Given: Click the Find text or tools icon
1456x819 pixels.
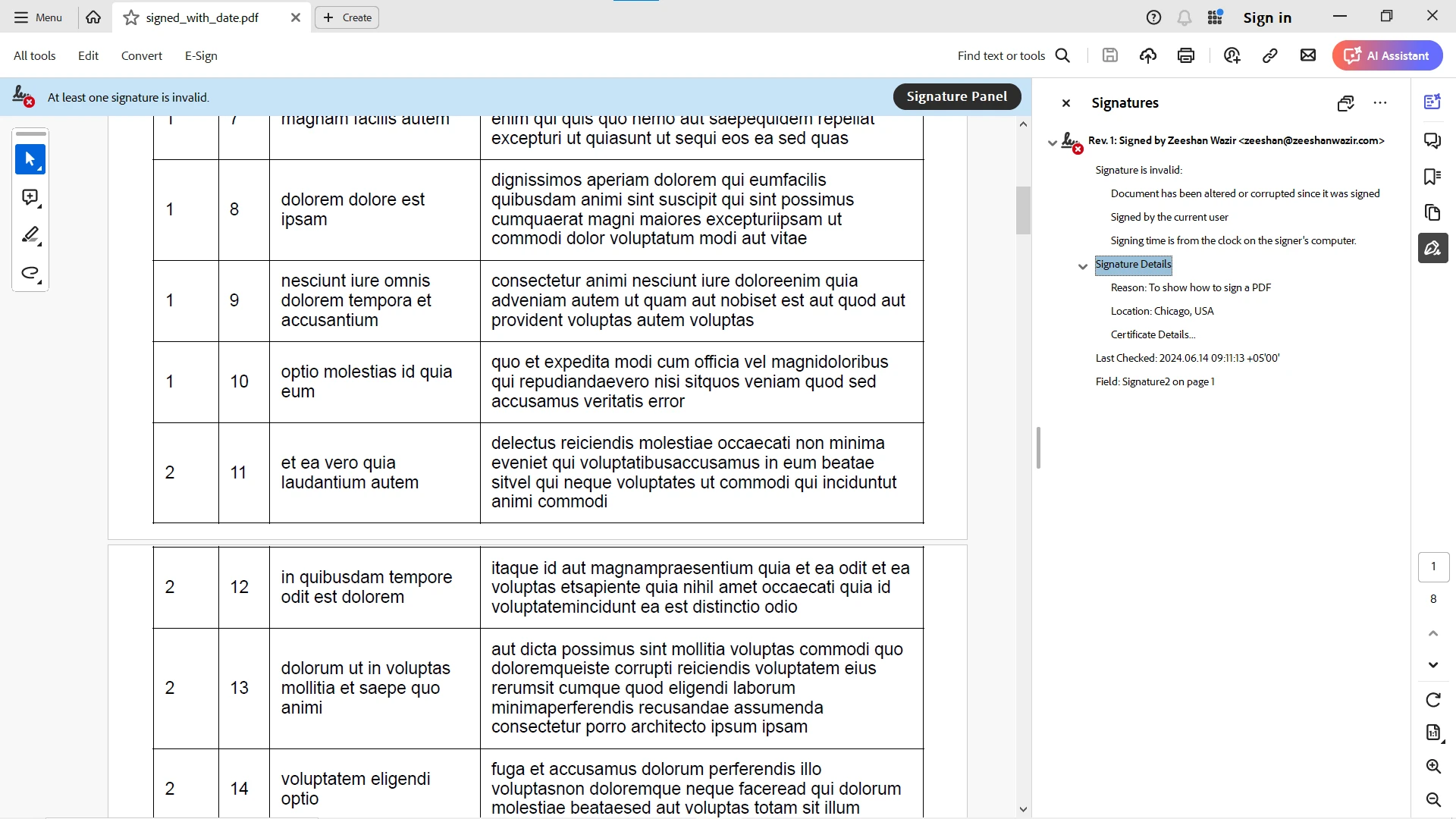Looking at the screenshot, I should (1063, 55).
